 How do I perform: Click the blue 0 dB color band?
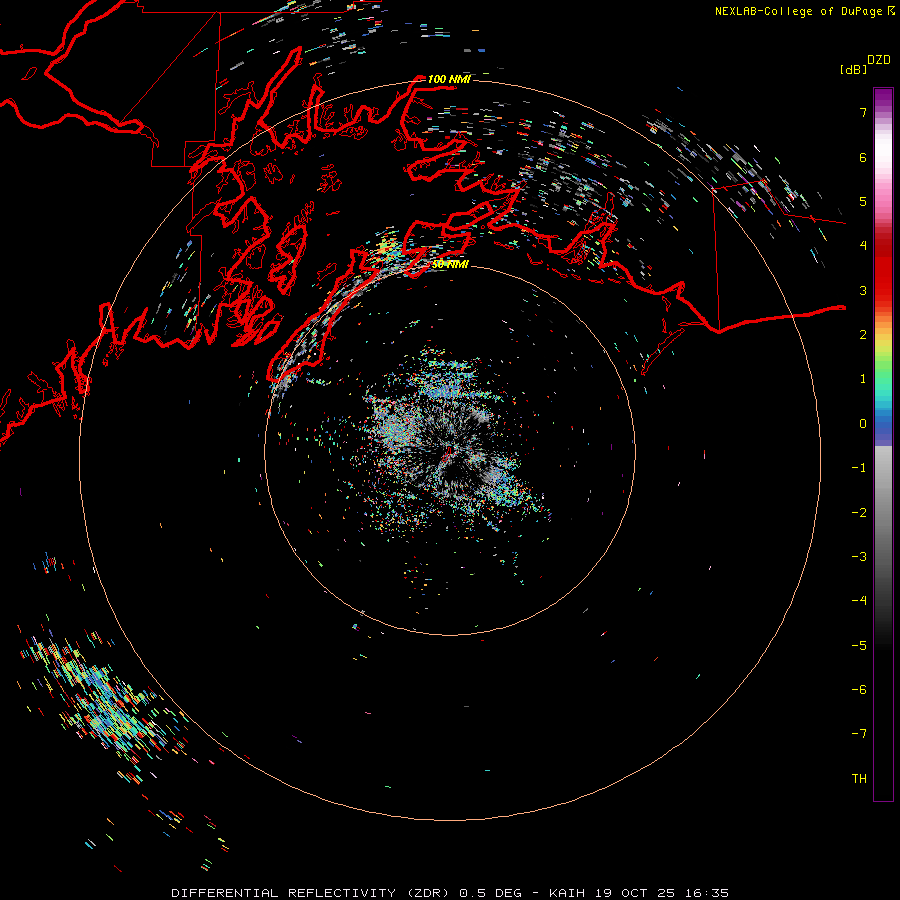pyautogui.click(x=883, y=426)
